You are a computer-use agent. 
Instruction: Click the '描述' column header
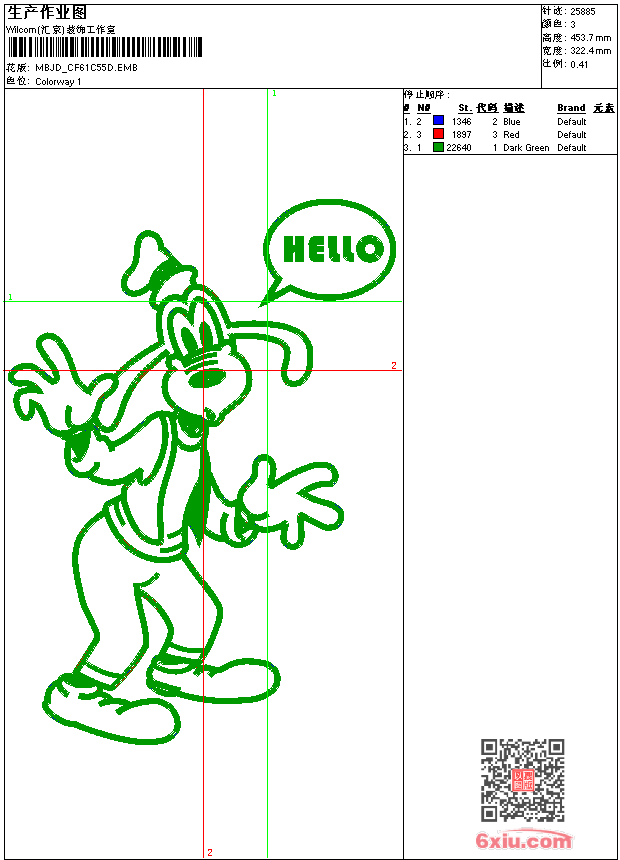pyautogui.click(x=514, y=108)
